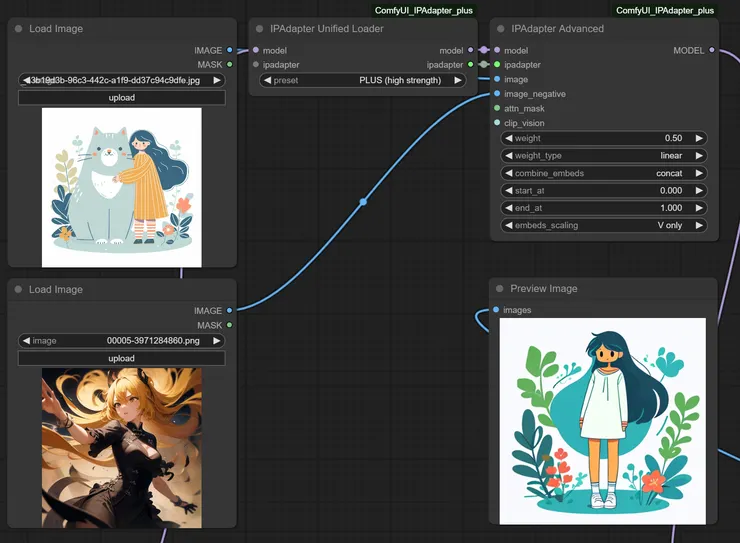Increase weight value with its right arrow

click(x=699, y=138)
